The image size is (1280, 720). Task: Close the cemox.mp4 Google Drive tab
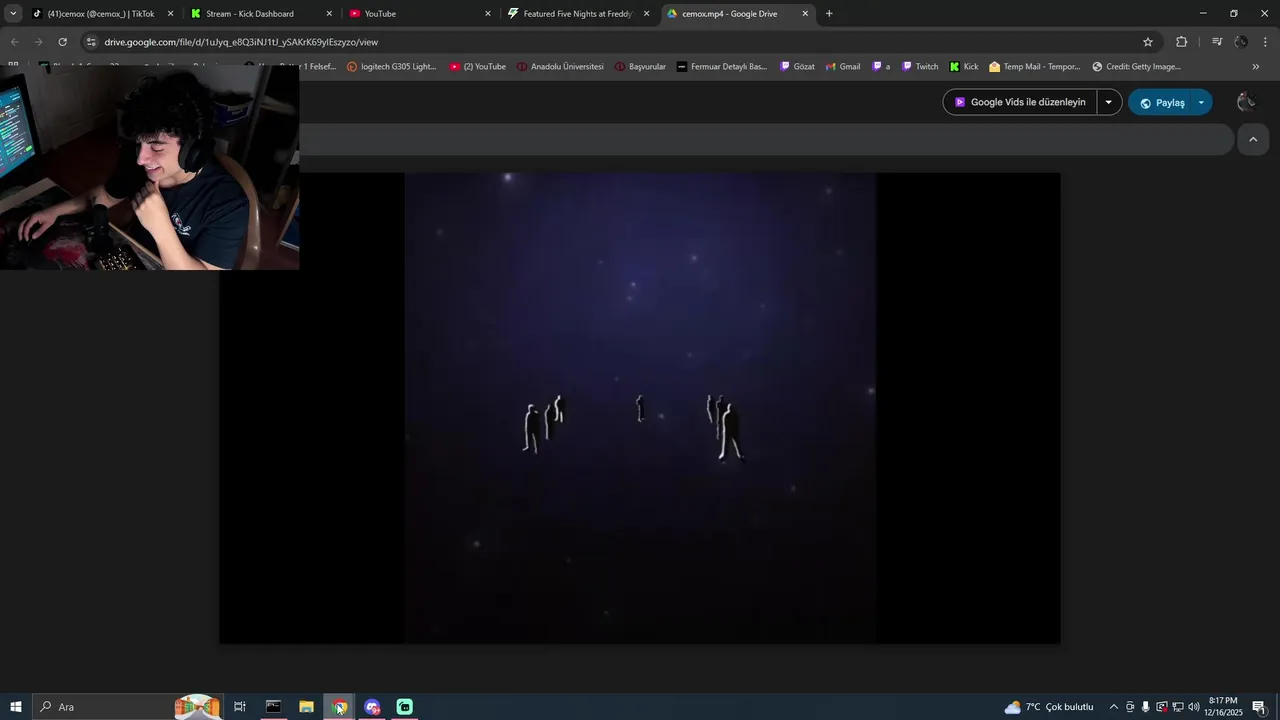pyautogui.click(x=805, y=14)
